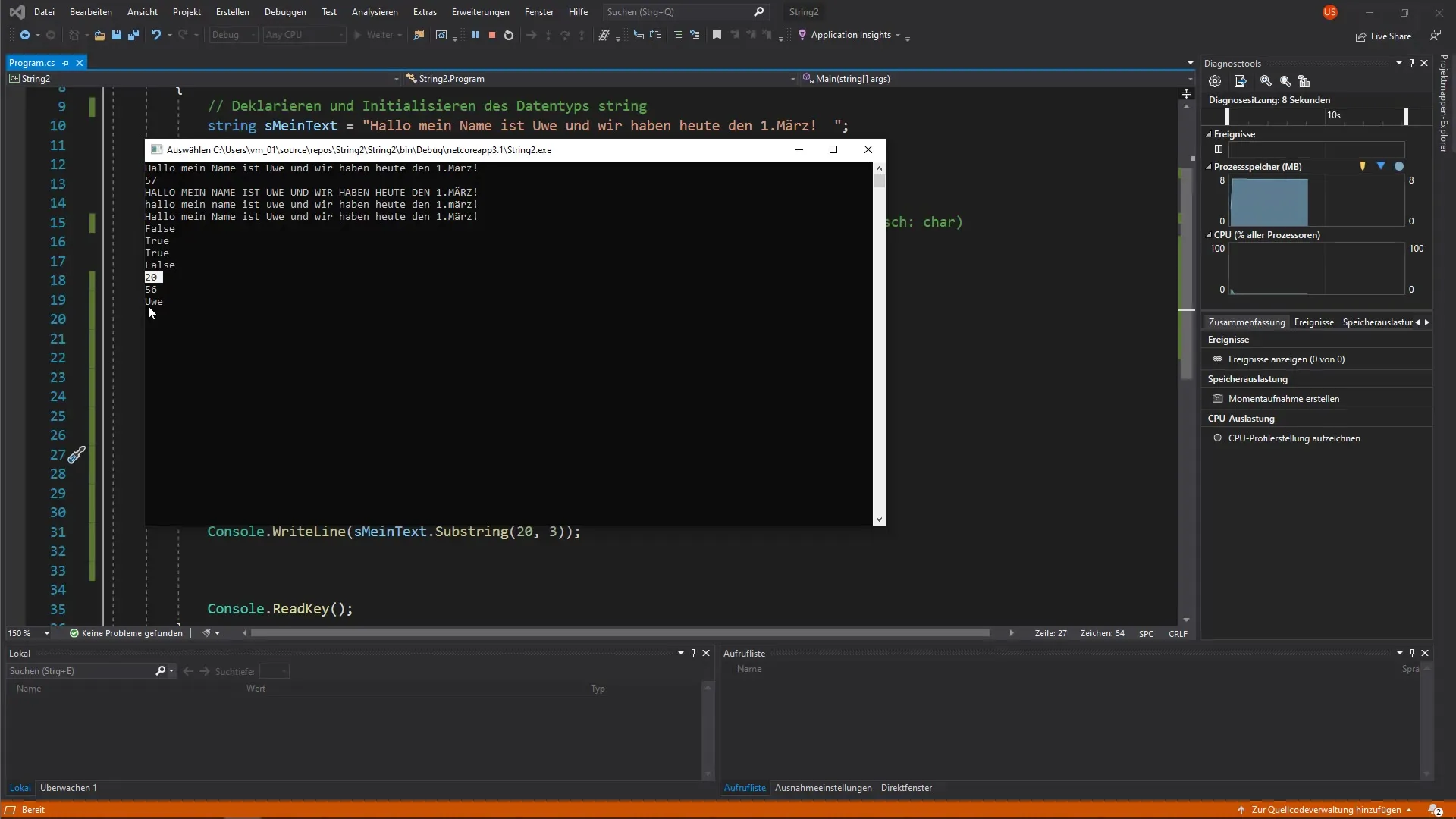Close the Program.cs tab
Viewport: 1456px width, 819px height.
[x=80, y=63]
